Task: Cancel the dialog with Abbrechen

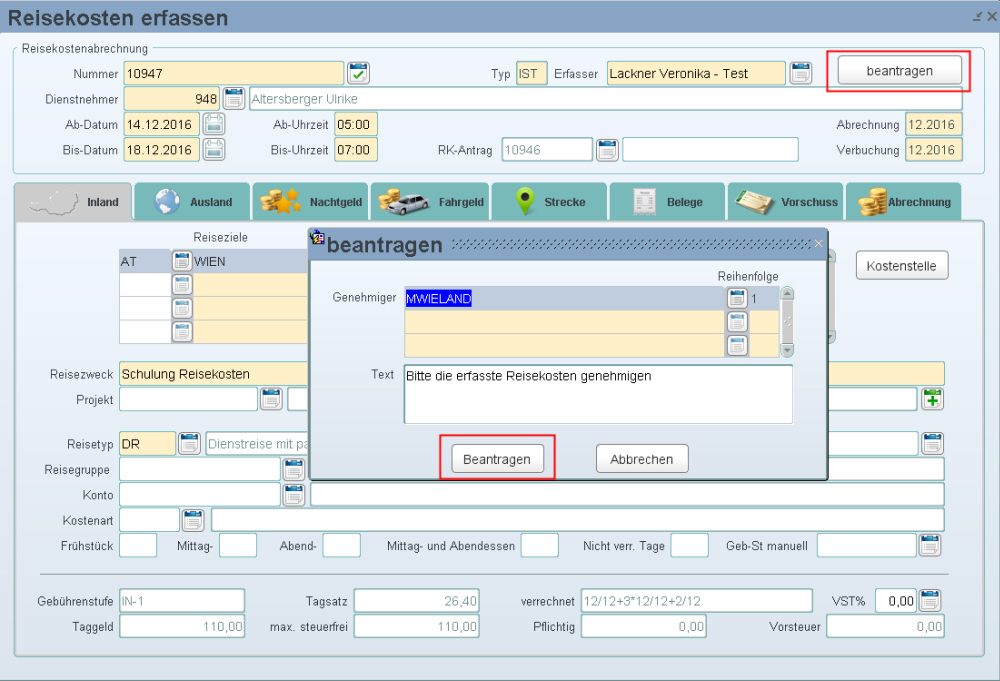Action: [x=642, y=460]
